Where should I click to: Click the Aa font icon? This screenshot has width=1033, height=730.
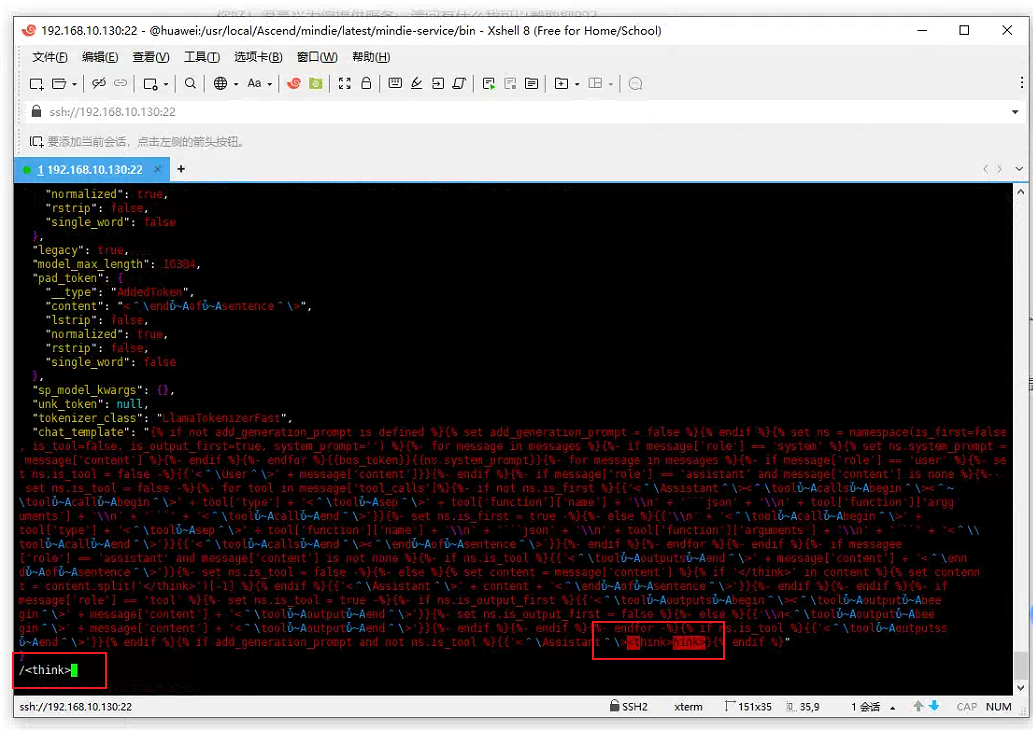coord(254,83)
